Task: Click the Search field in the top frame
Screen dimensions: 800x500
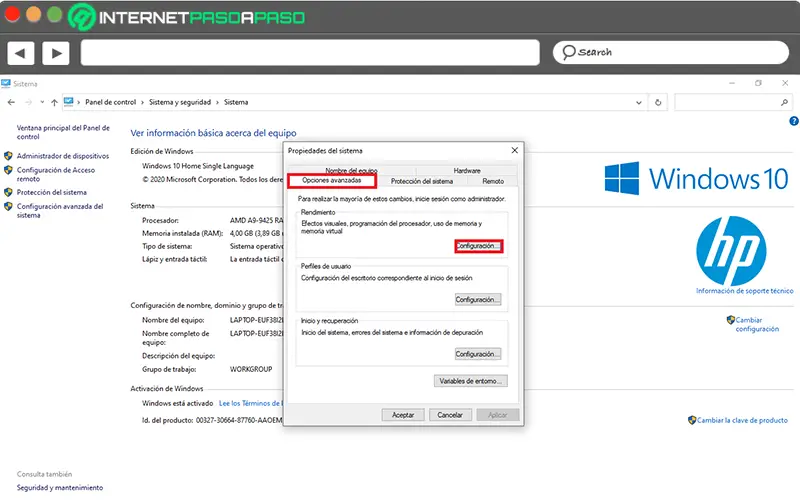Action: click(670, 53)
